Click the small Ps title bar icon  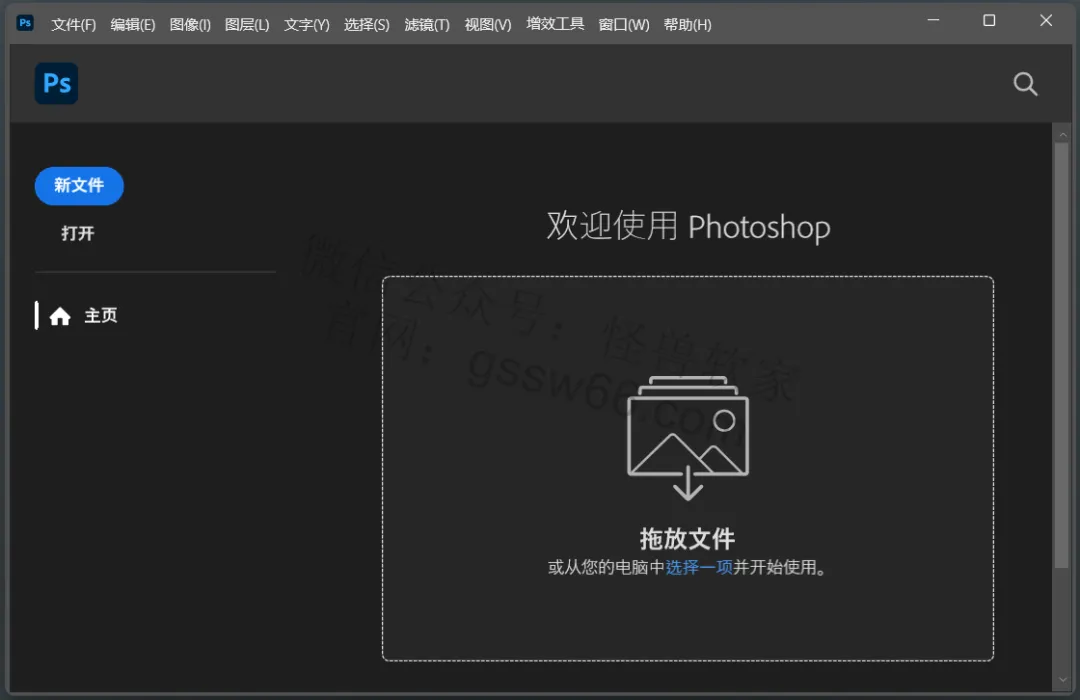[x=25, y=23]
